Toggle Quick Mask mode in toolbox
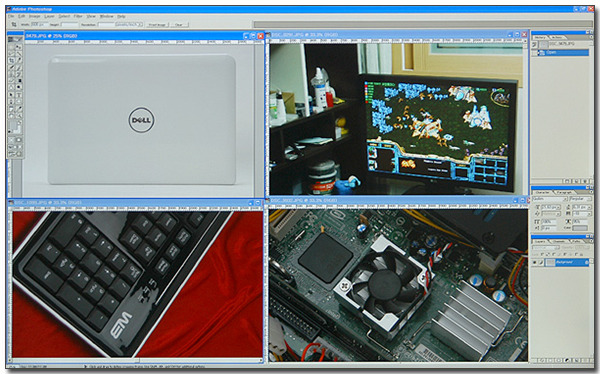 pyautogui.click(x=19, y=140)
